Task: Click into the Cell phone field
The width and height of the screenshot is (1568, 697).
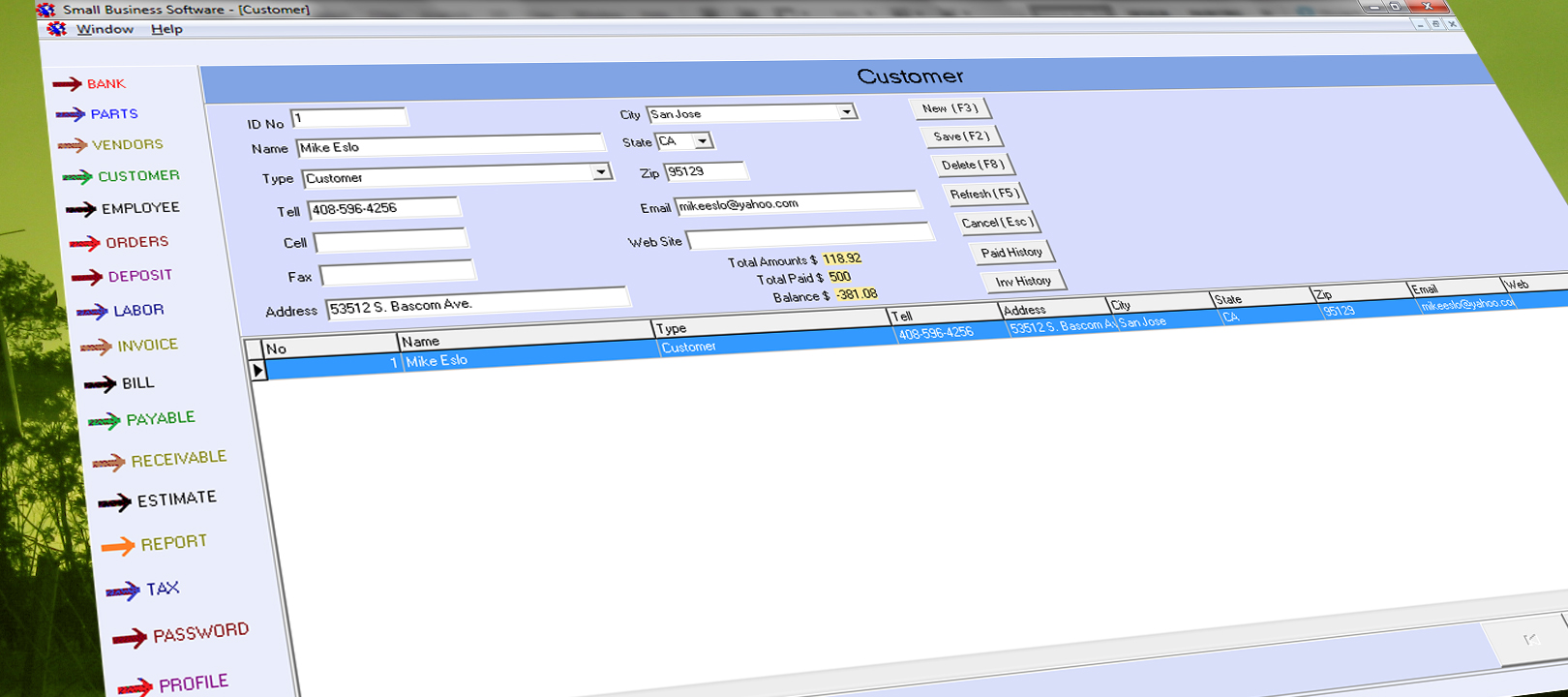Action: pyautogui.click(x=391, y=240)
